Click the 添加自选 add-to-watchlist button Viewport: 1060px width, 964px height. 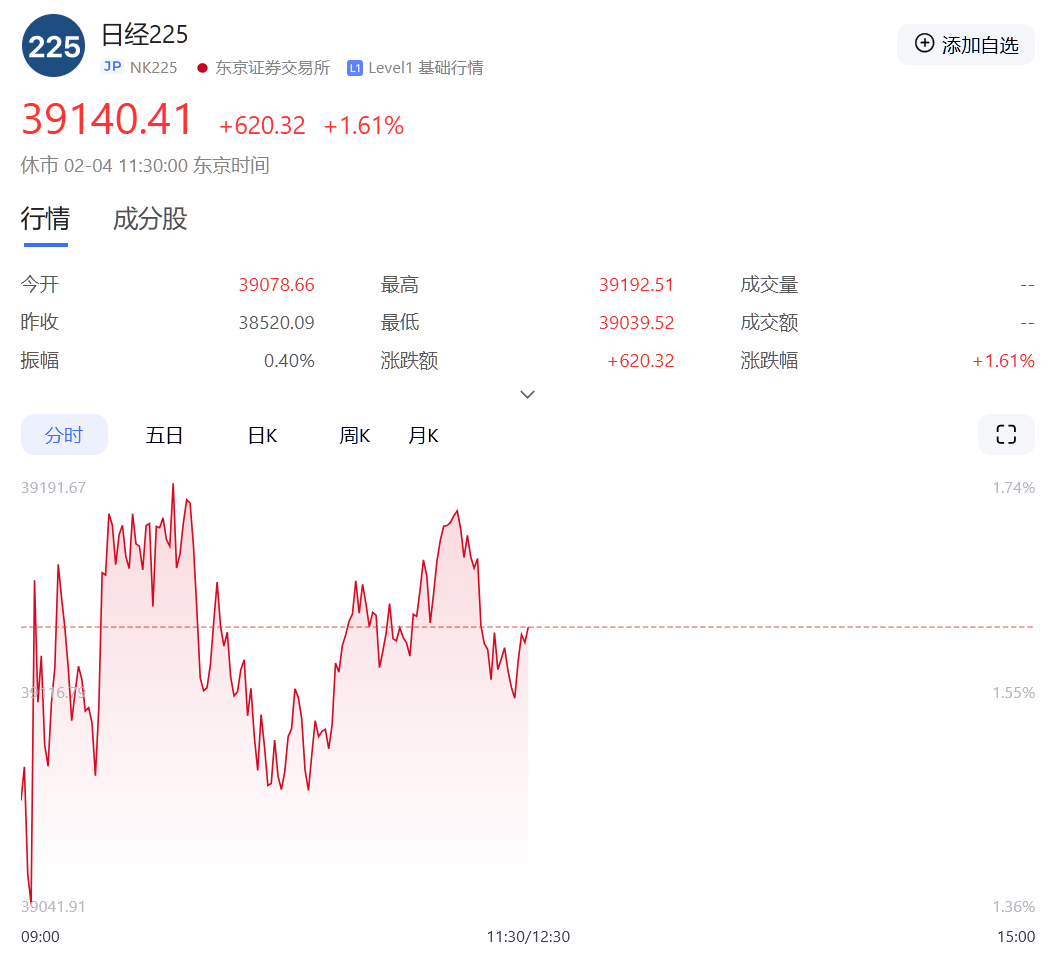[x=965, y=44]
